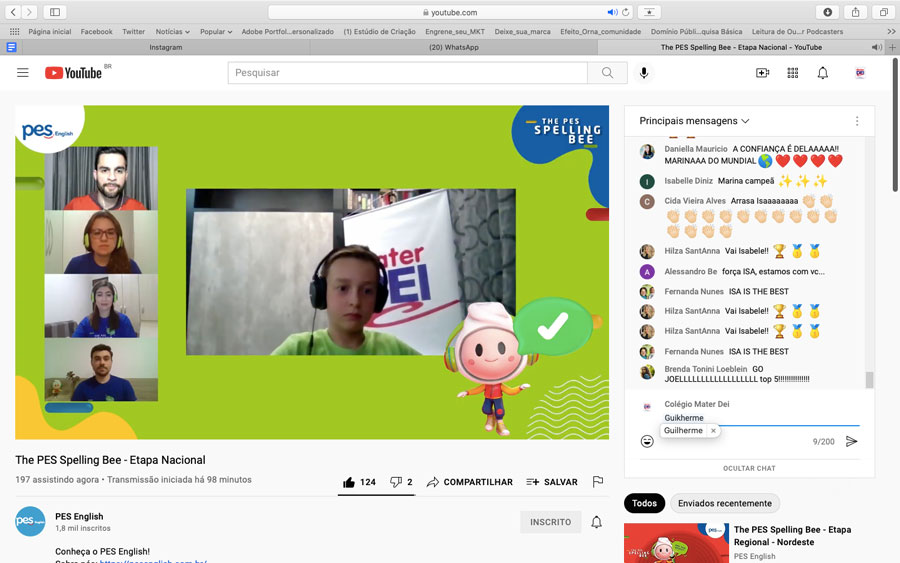
Task: Open Regional Nordeste video thumbnail
Action: (676, 543)
